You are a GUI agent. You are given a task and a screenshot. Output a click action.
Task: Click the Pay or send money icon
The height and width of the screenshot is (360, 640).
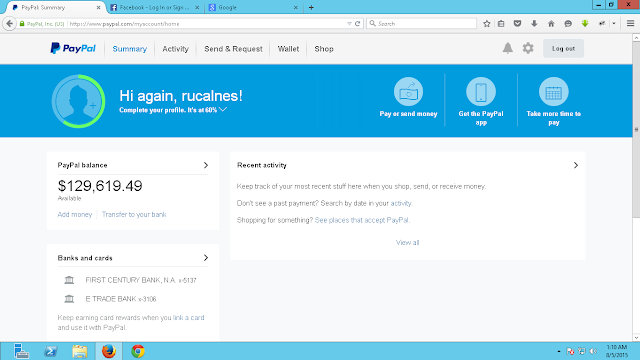coord(408,91)
